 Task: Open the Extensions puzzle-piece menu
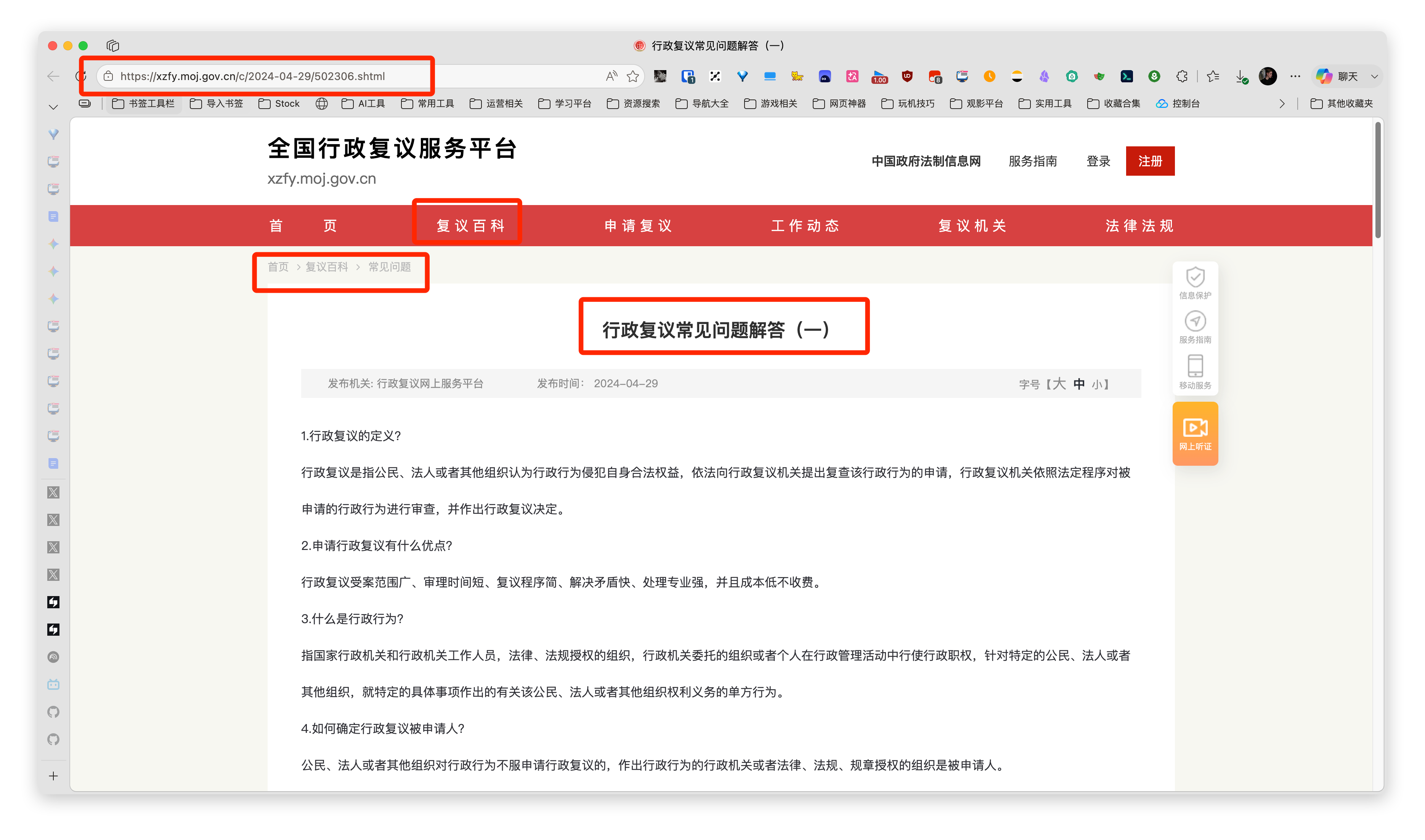(1181, 76)
